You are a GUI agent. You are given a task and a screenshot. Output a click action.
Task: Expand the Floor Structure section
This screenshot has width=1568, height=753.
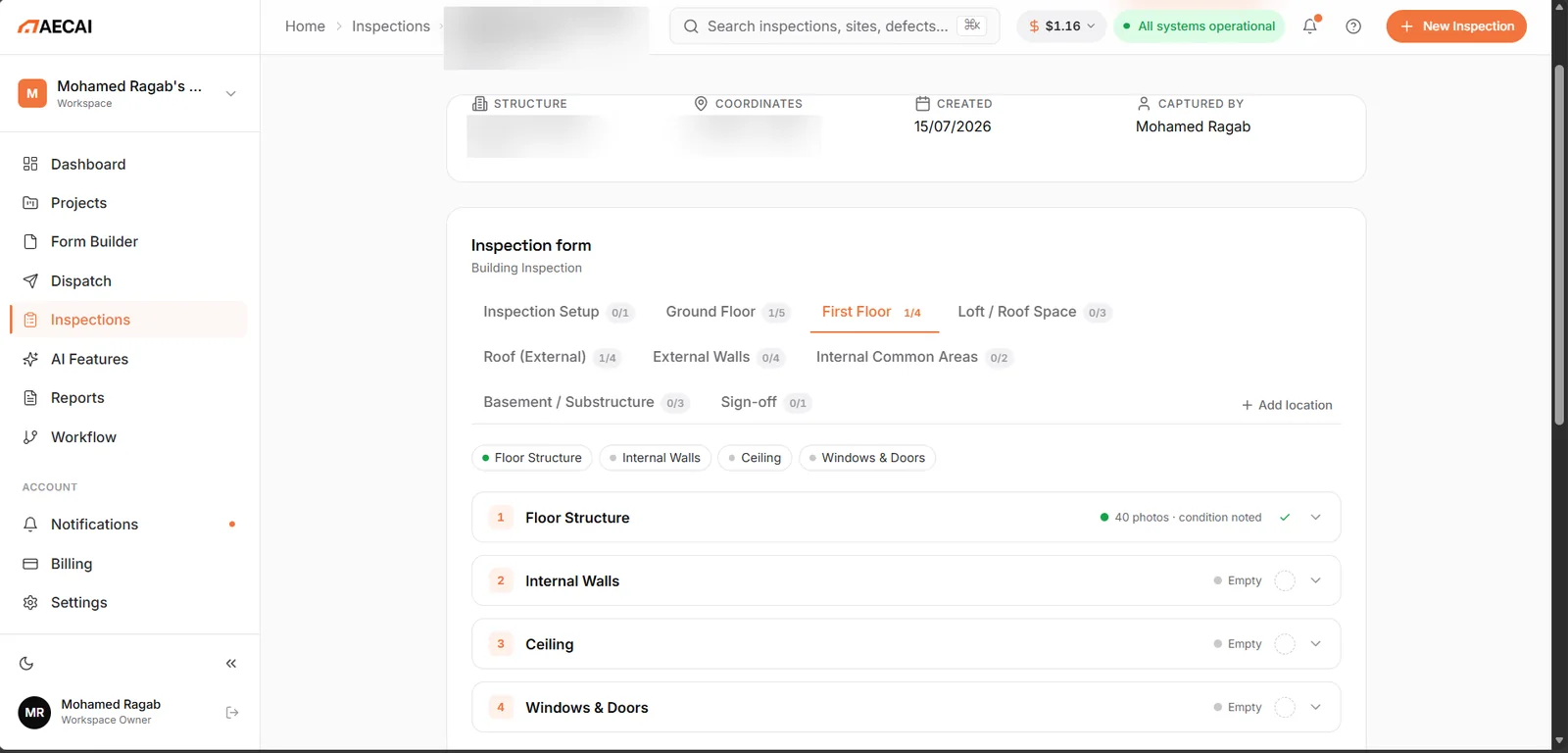1316,518
